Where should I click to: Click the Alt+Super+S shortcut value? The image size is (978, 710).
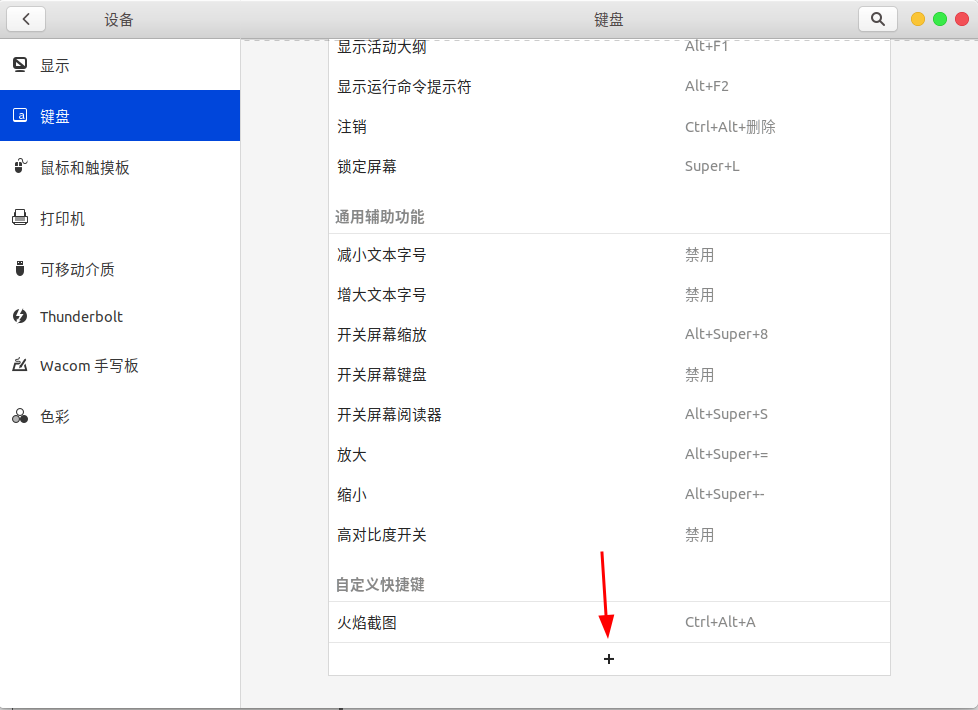726,414
